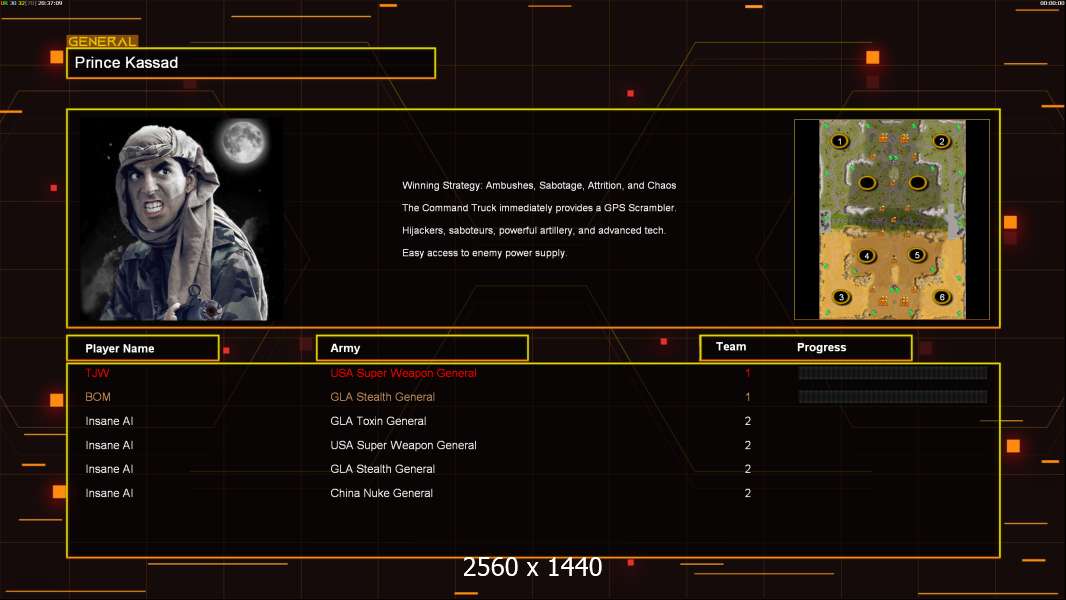Click white USA Super Weapon General entry
1066x600 pixels.
tap(403, 445)
